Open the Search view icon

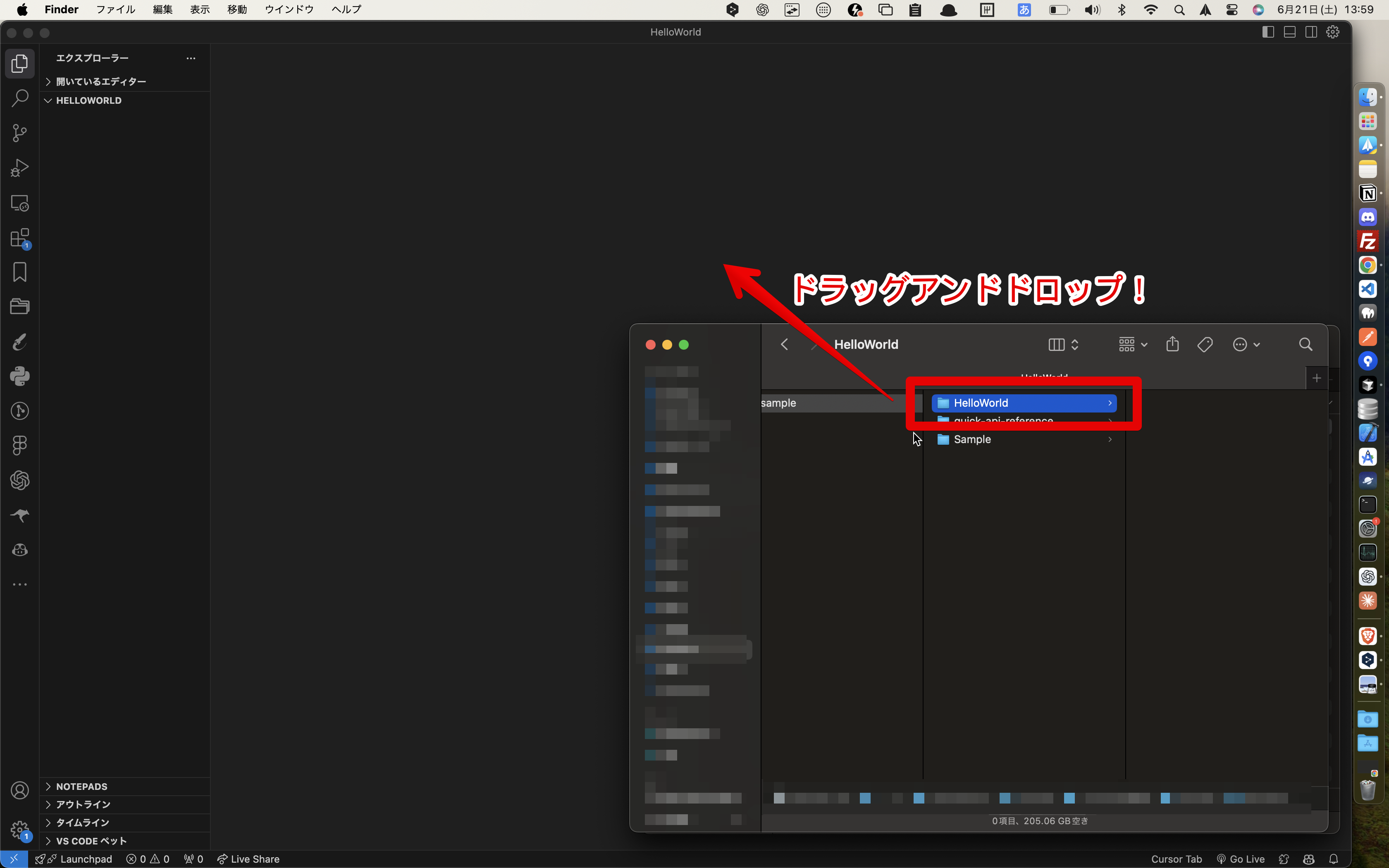coord(19,98)
